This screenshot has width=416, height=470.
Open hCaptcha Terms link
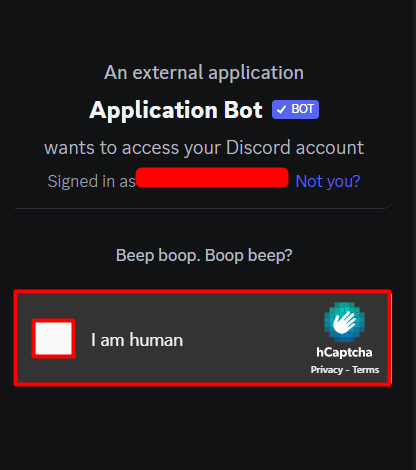click(x=366, y=370)
